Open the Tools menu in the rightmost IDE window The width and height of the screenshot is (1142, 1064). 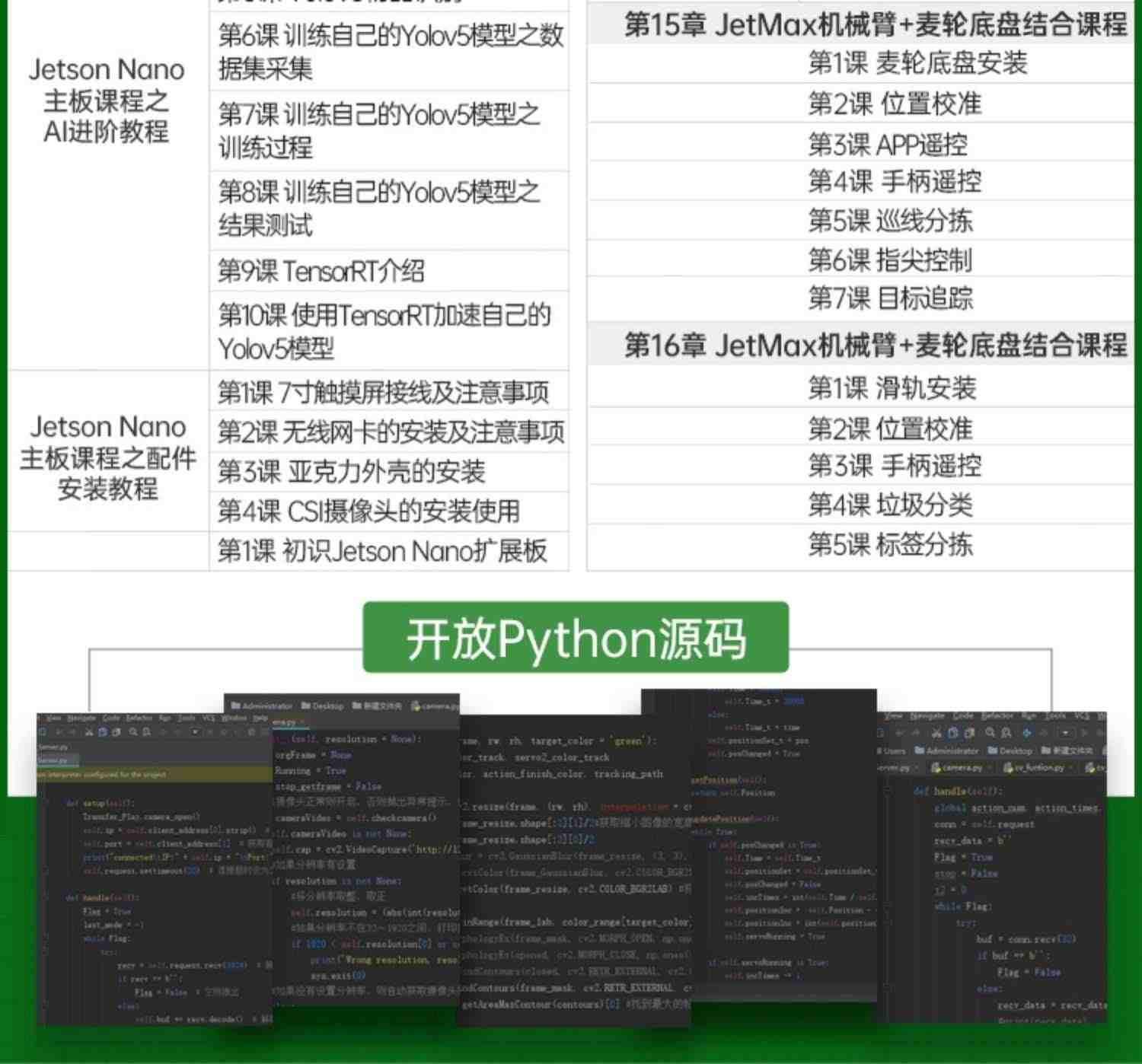pyautogui.click(x=1054, y=716)
